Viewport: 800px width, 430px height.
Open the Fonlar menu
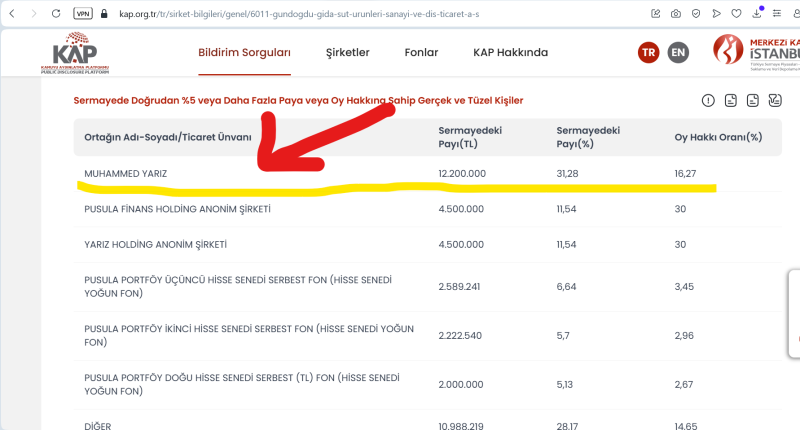tap(421, 52)
